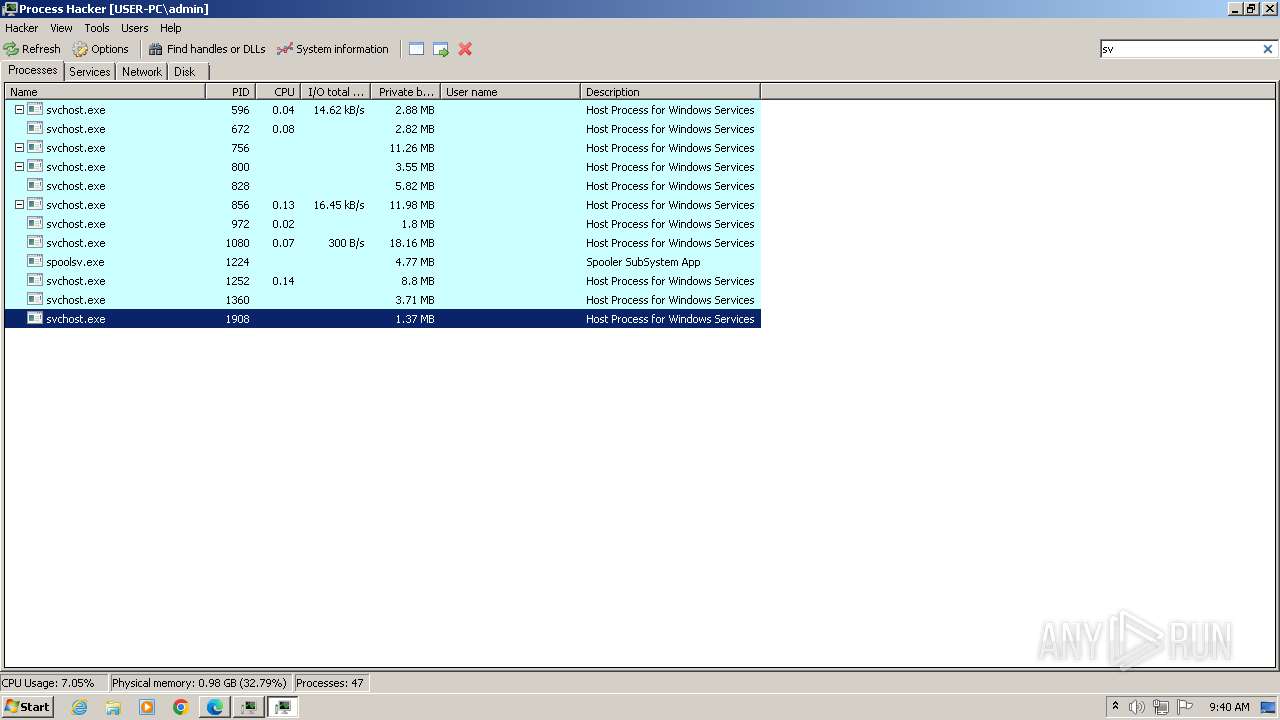Open Windows Media Player from taskbar
Image resolution: width=1280 pixels, height=720 pixels.
(147, 707)
